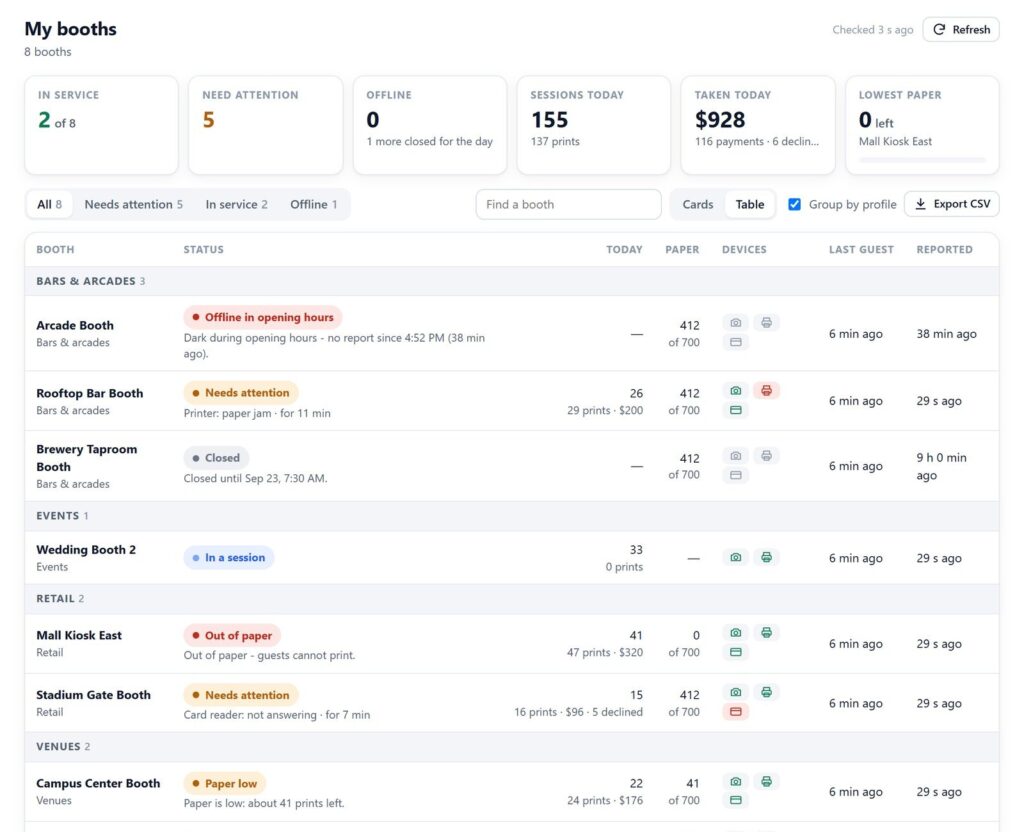Click Rooftop Bar Booth's card reader icon
This screenshot has height=832, width=1024.
coord(735,410)
